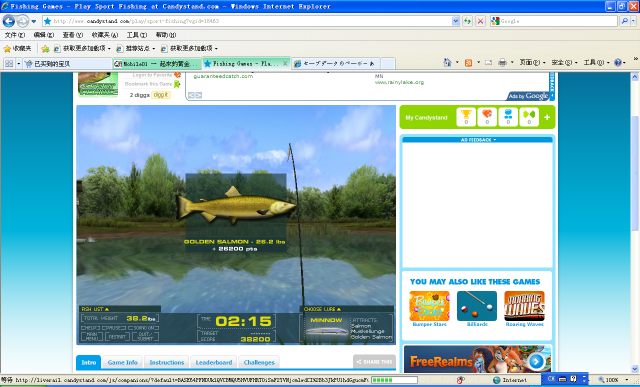Click Login to Favorite heart icon
The width and height of the screenshot is (640, 387).
point(177,75)
